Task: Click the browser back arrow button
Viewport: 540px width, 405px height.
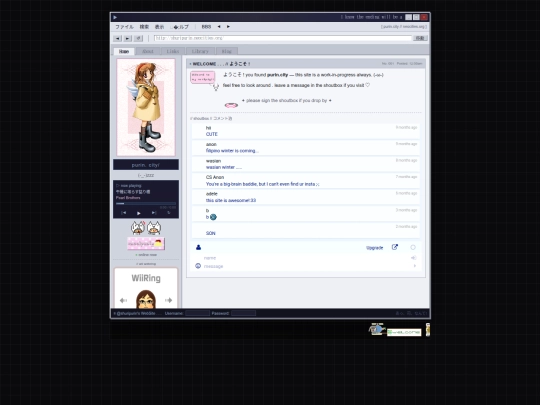Action: (x=118, y=38)
